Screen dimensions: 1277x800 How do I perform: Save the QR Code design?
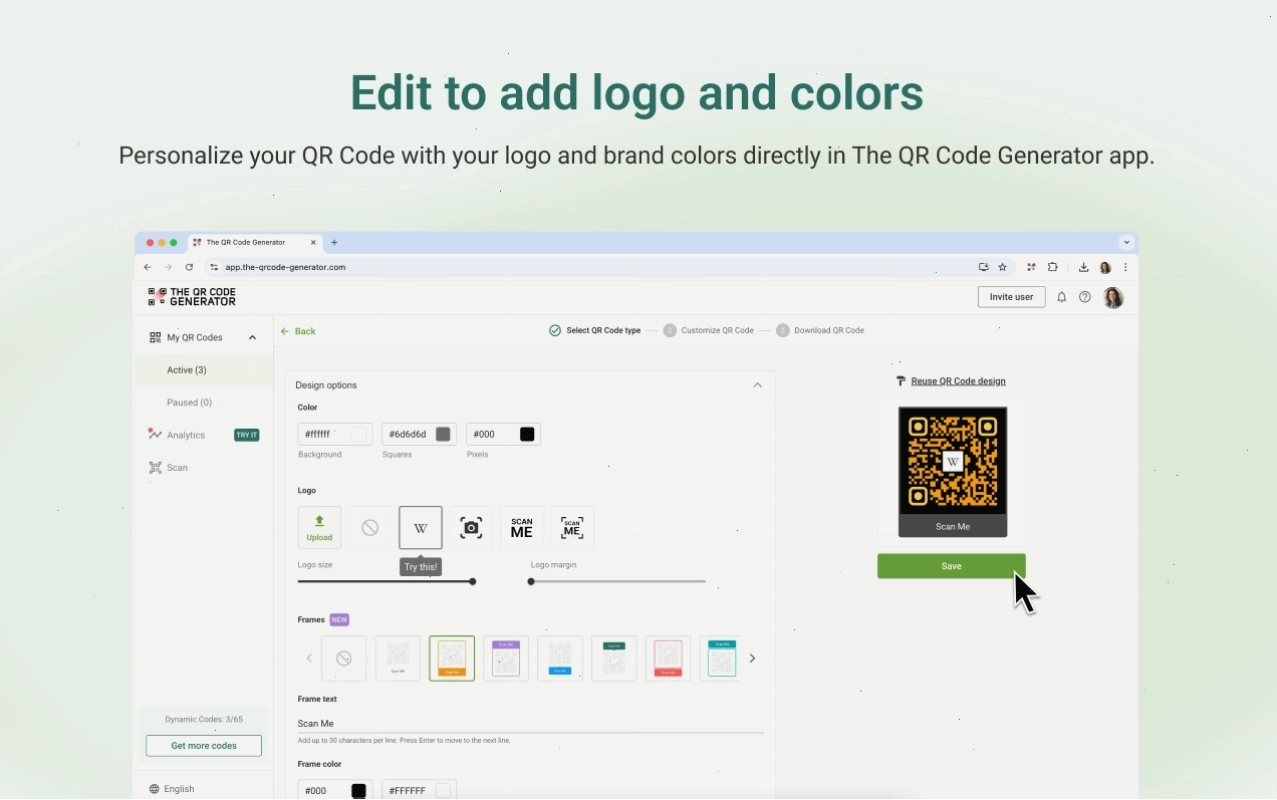pyautogui.click(x=951, y=566)
